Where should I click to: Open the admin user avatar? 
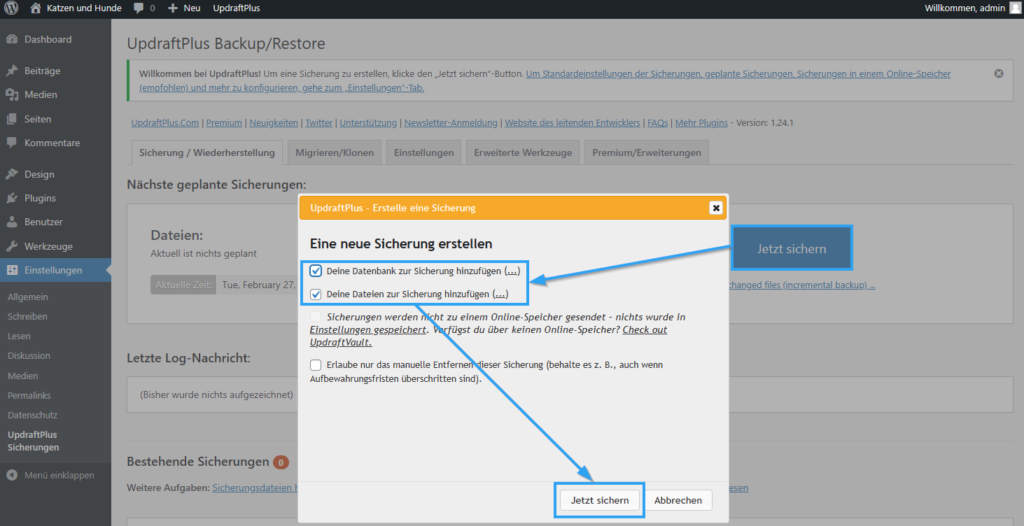click(x=1014, y=8)
